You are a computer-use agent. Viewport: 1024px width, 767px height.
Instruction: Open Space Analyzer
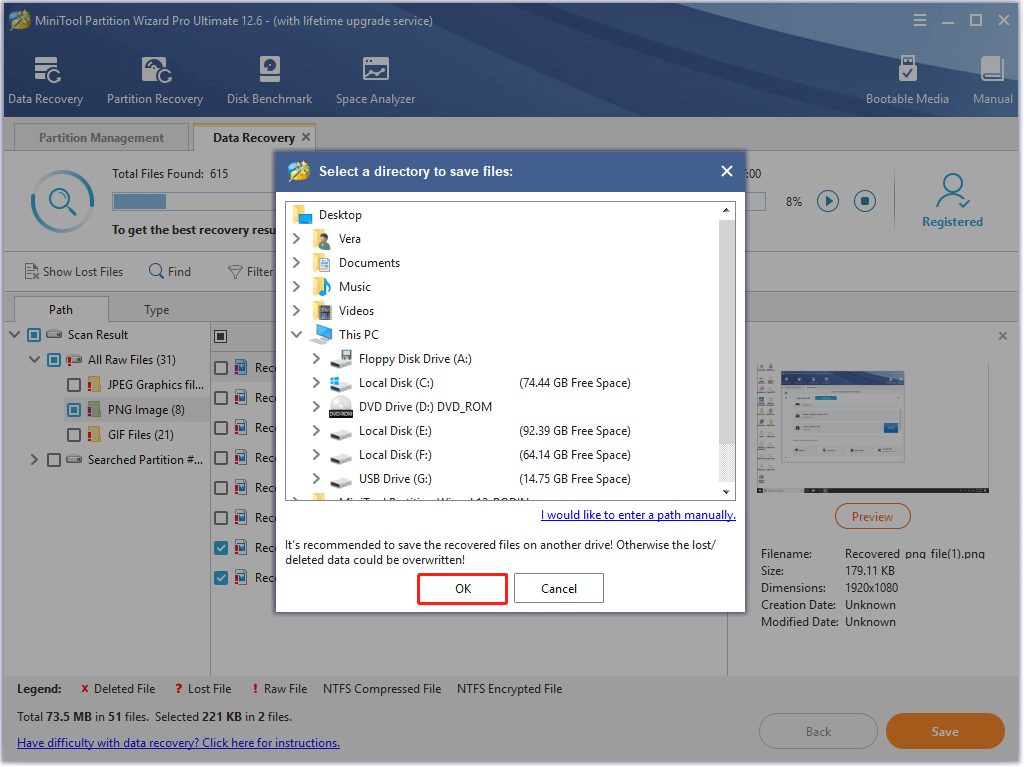[376, 80]
